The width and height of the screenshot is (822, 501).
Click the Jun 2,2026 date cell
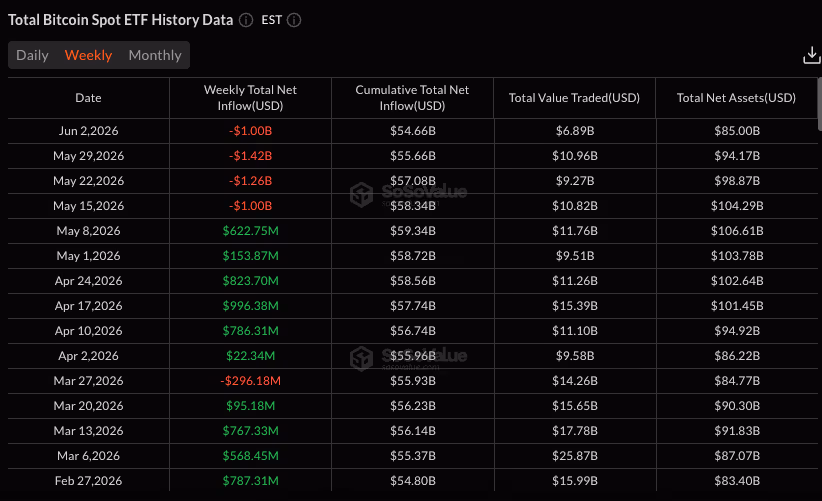coord(89,131)
